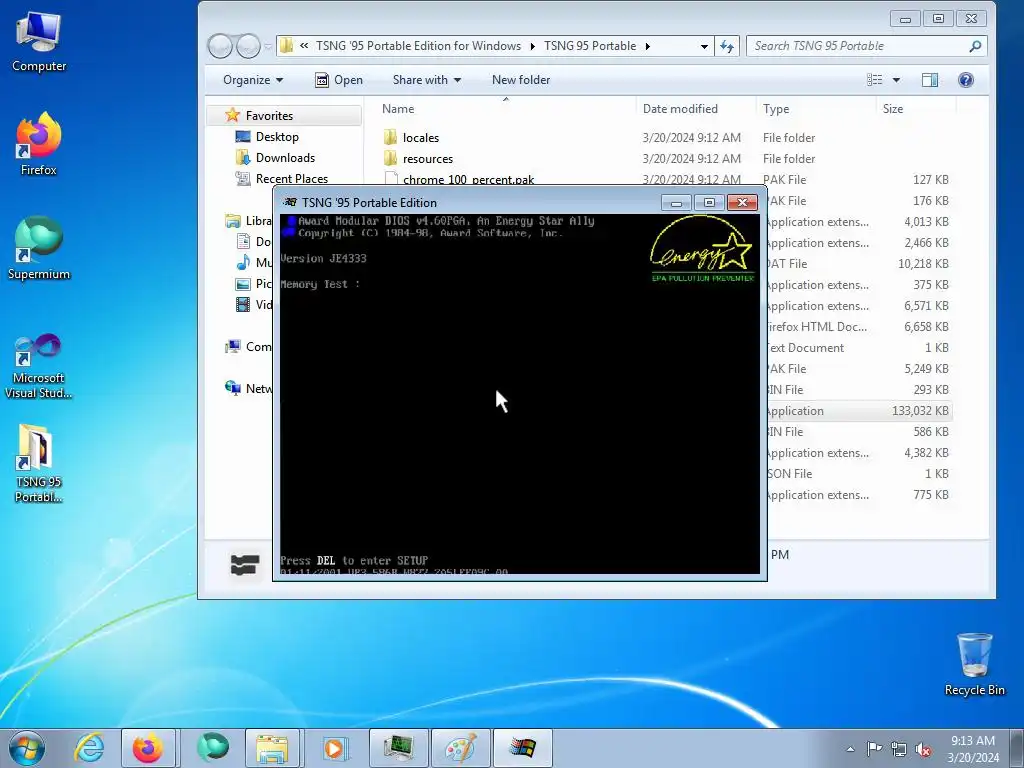
Task: Change the view with the views icon
Action: point(874,80)
